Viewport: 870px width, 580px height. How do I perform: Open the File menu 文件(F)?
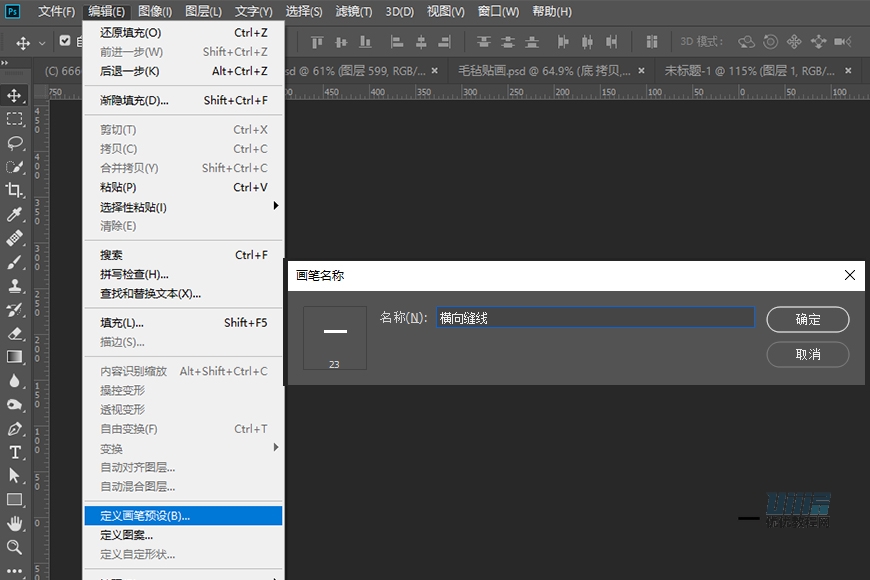click(x=56, y=12)
